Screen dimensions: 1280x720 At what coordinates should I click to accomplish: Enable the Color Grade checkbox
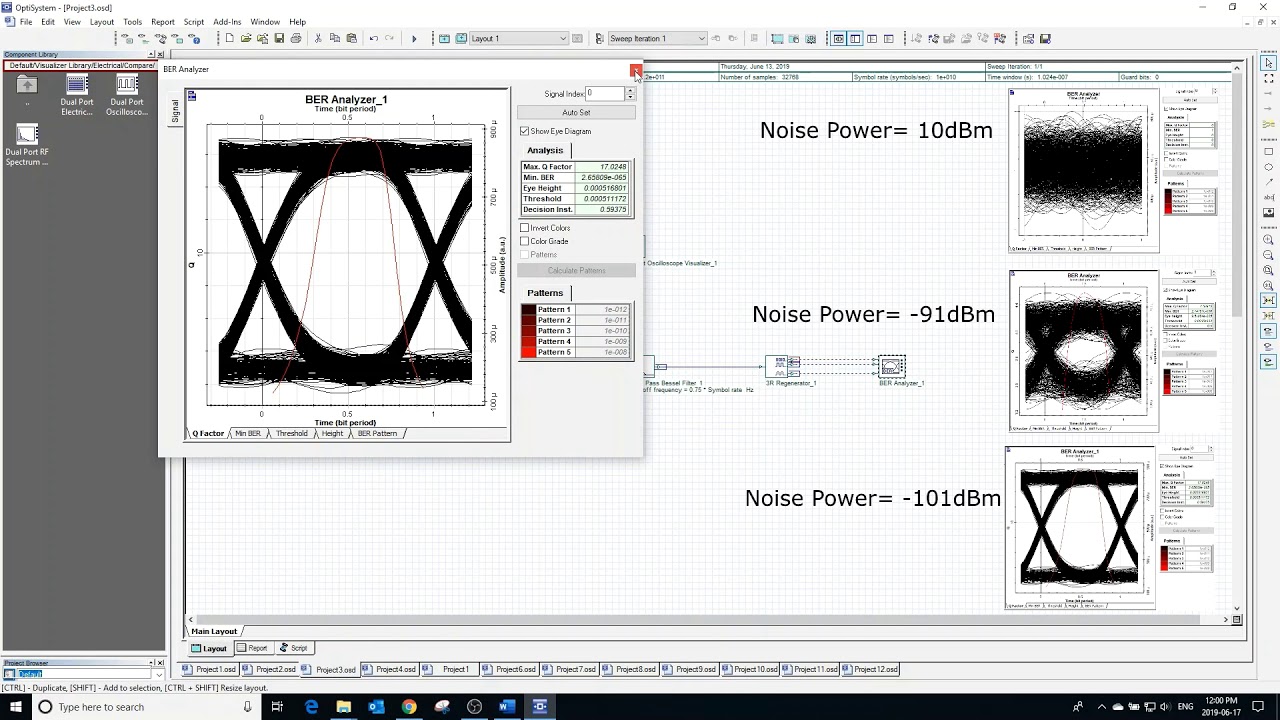click(525, 241)
